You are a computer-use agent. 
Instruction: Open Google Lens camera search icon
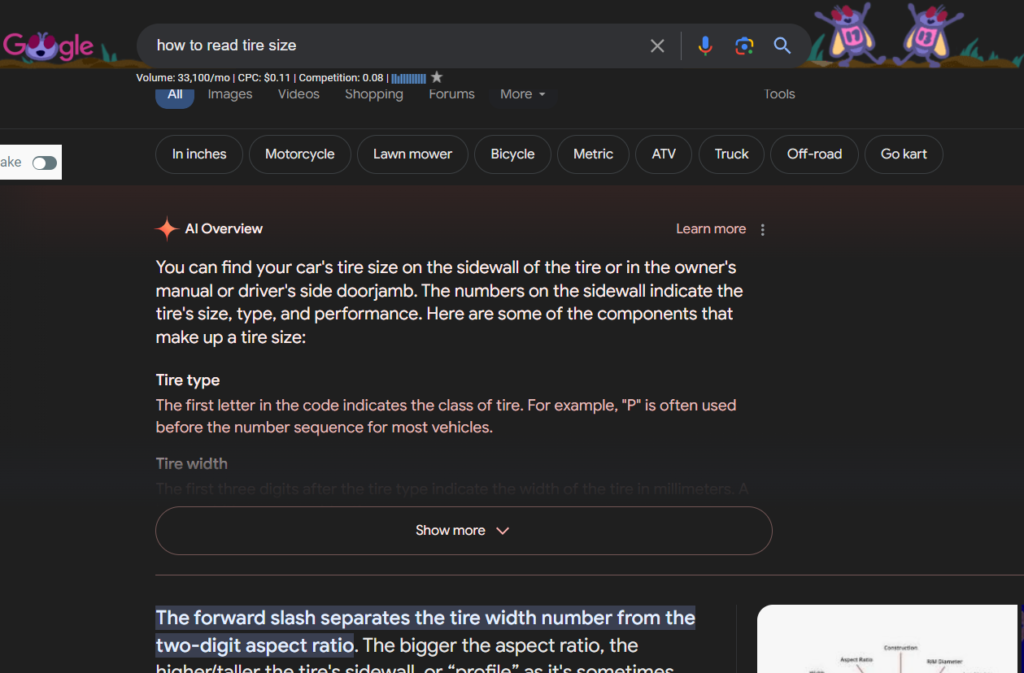(x=744, y=46)
